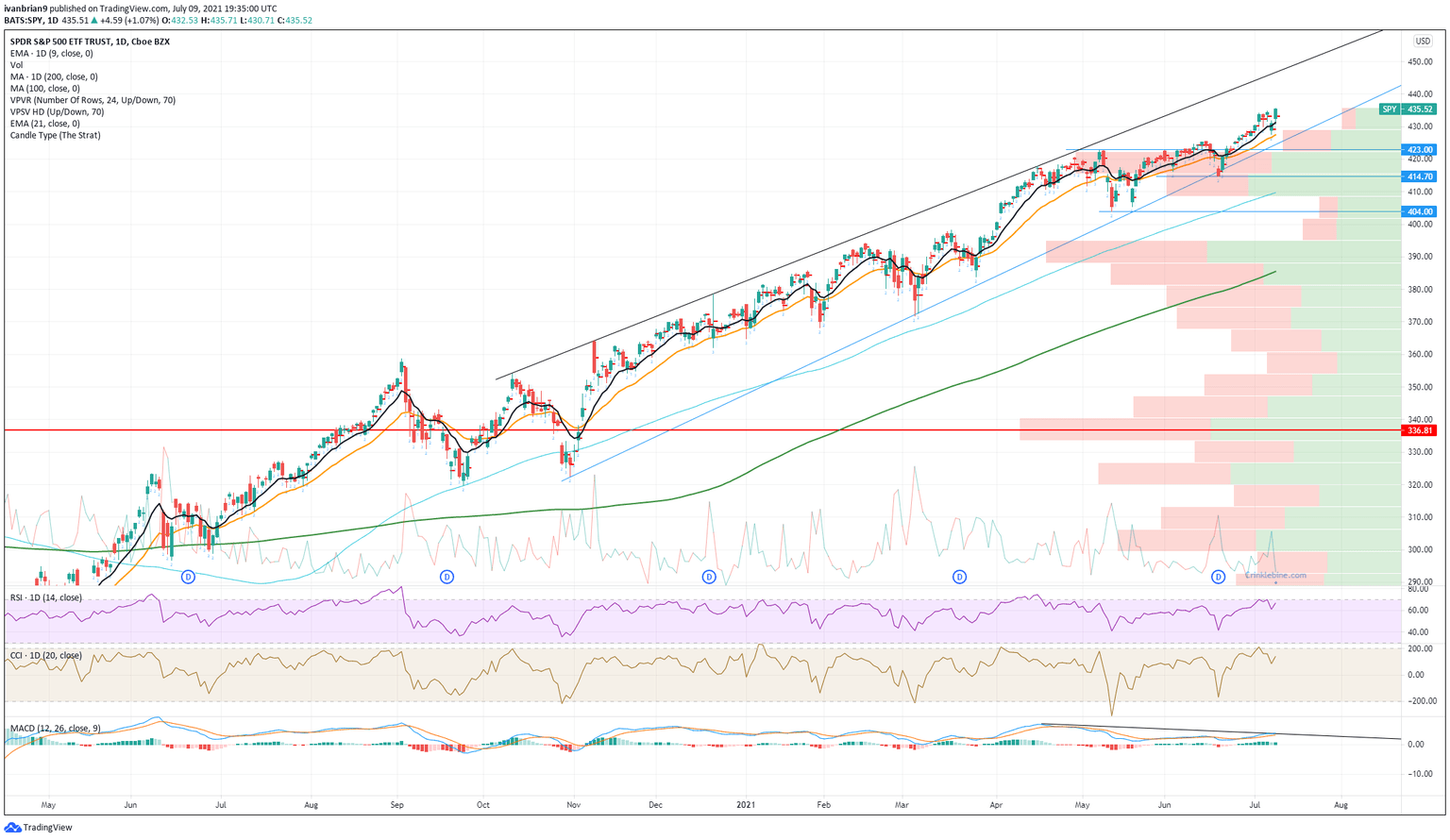
Task: Click the 450.00 price axis label
Action: pyautogui.click(x=1420, y=62)
